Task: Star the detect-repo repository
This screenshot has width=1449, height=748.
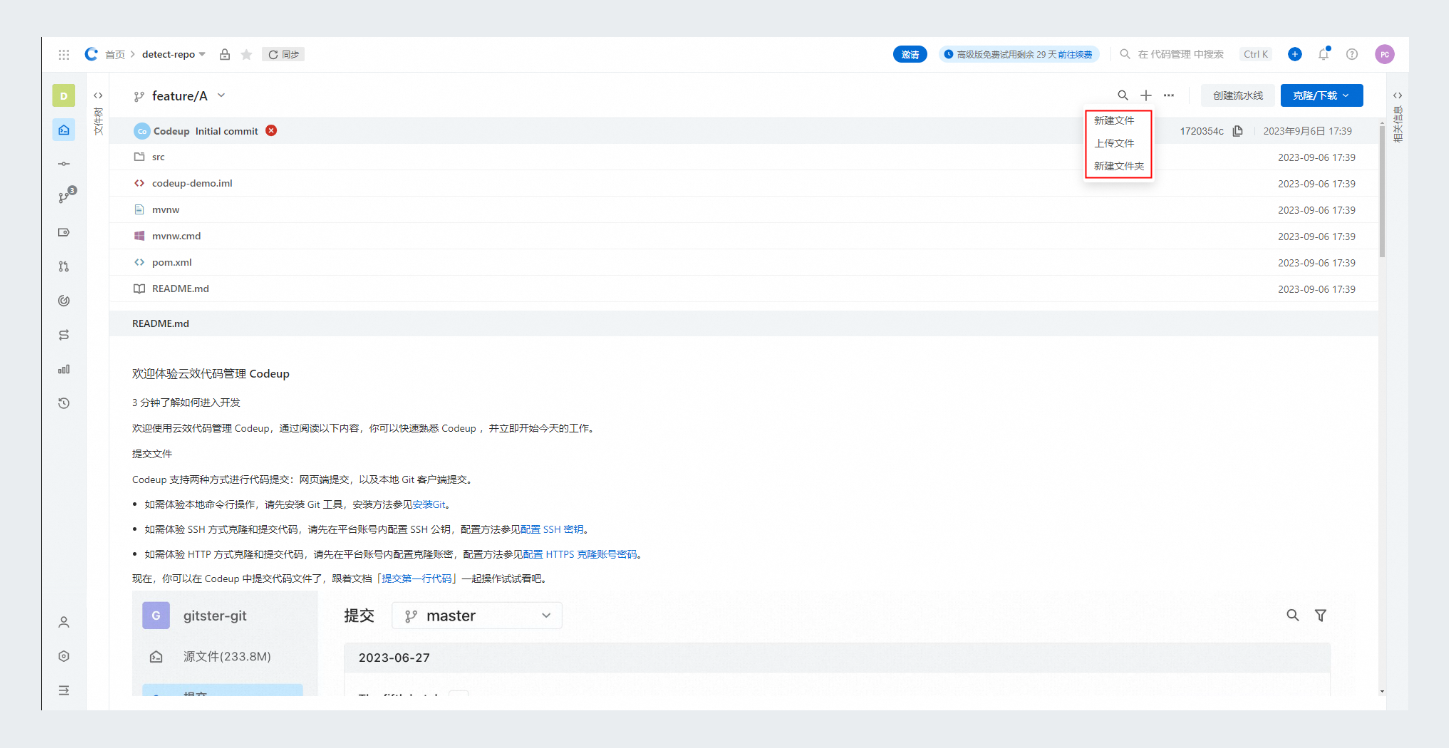Action: coord(246,54)
